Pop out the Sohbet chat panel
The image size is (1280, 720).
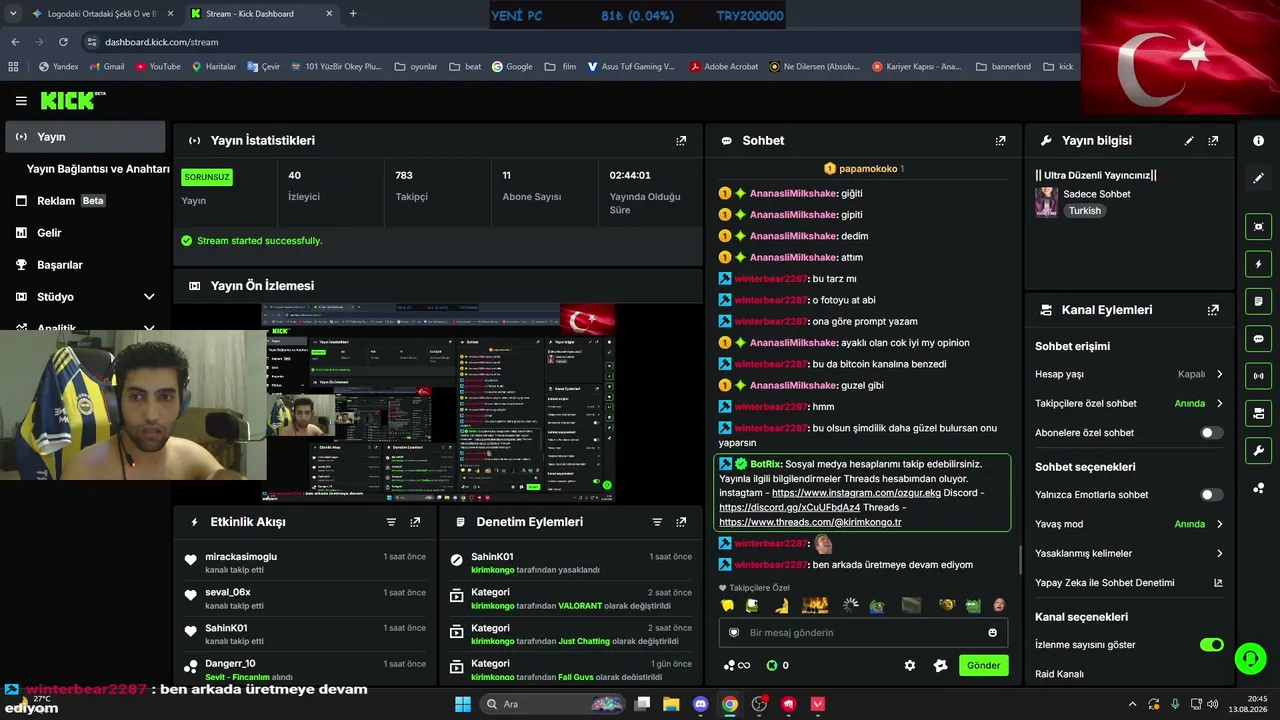pos(1000,141)
